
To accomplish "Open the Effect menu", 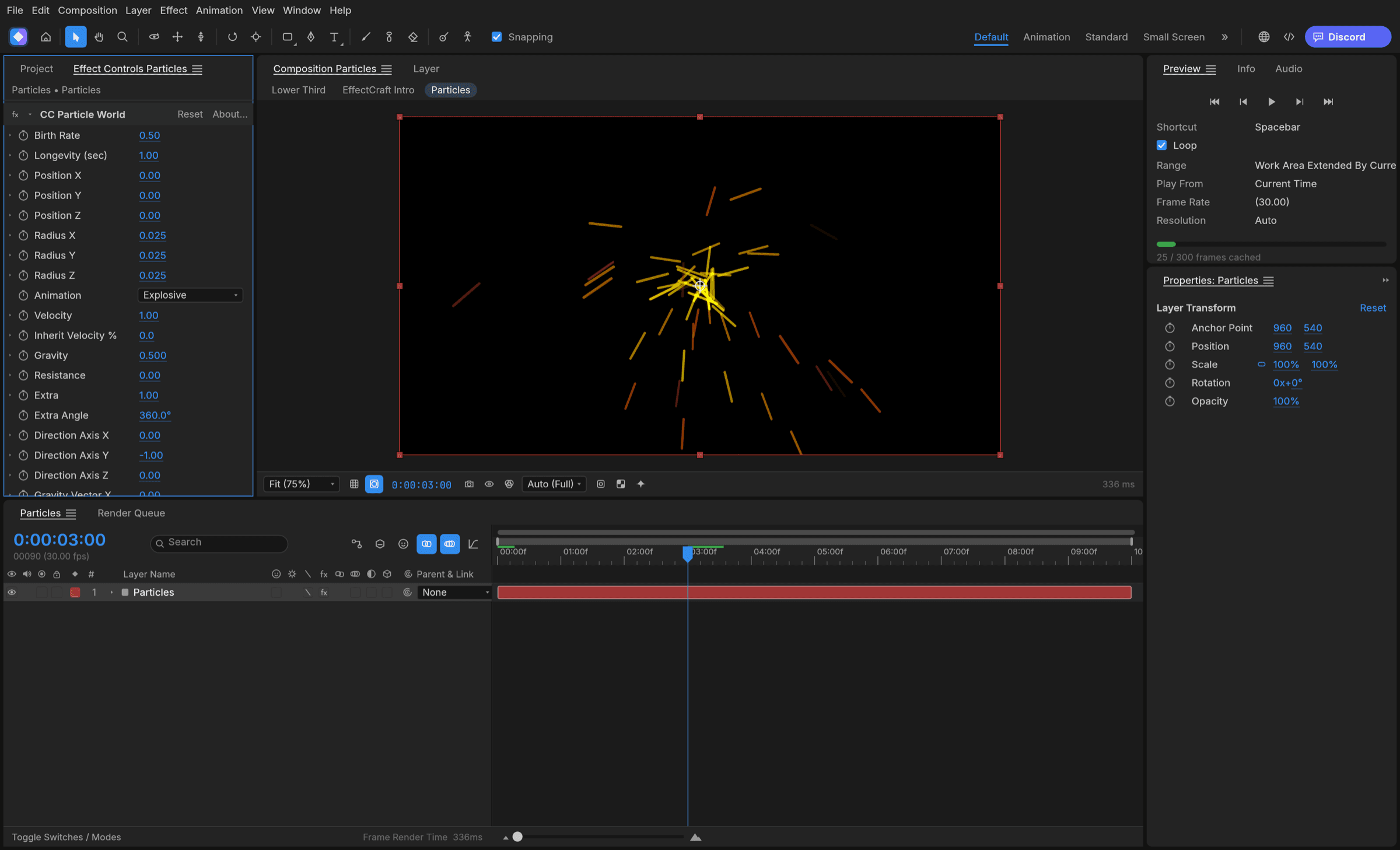I will tap(173, 10).
